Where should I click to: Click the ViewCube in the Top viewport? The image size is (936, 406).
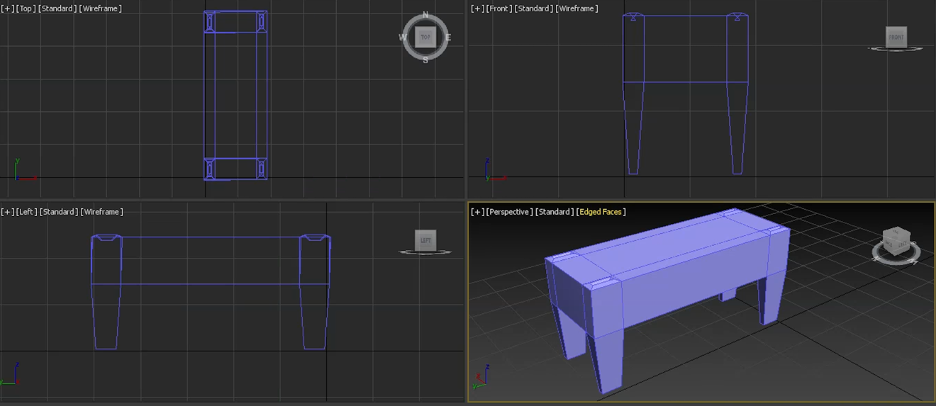[426, 37]
